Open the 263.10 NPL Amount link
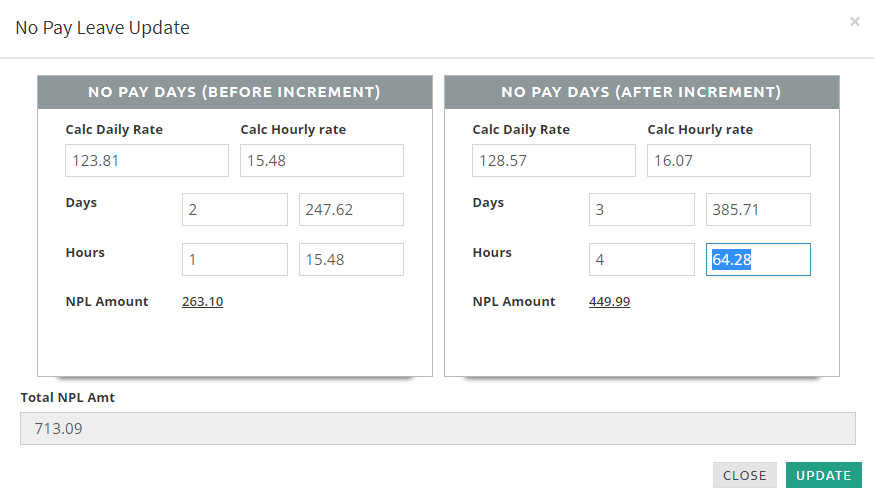Screen dimensions: 874x501 pos(202,301)
